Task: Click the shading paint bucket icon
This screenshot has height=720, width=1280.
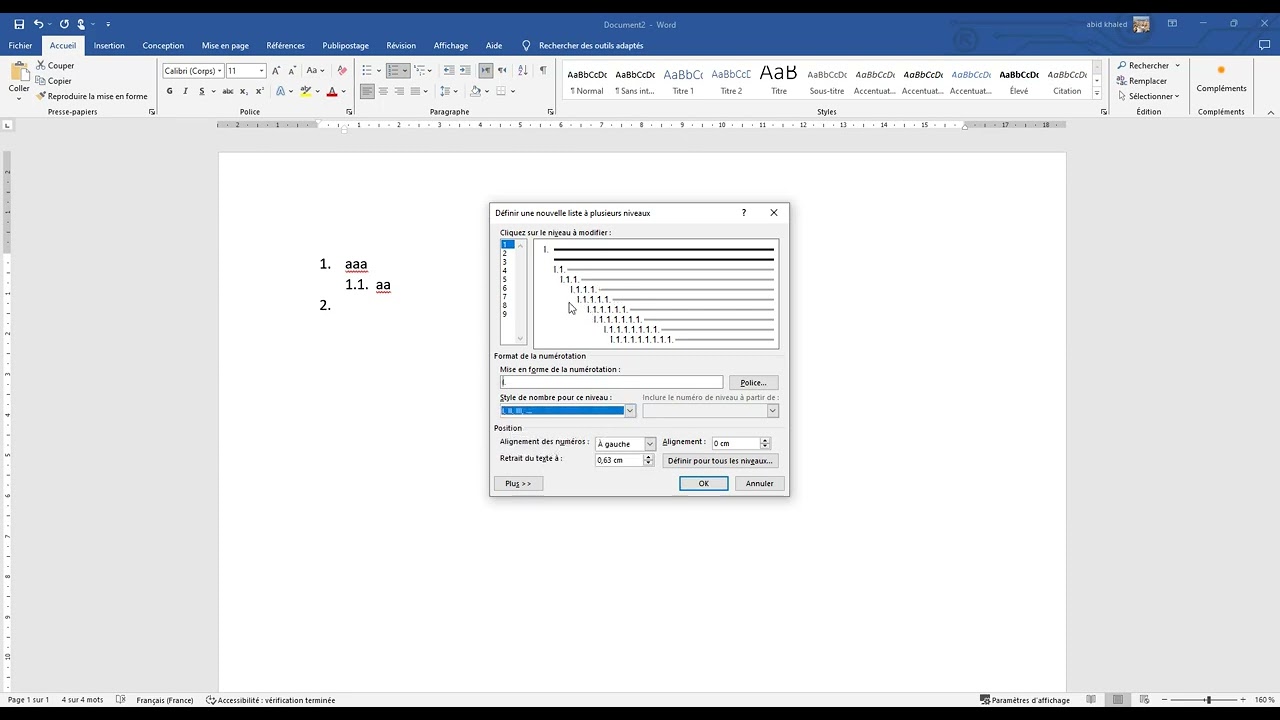Action: (476, 91)
